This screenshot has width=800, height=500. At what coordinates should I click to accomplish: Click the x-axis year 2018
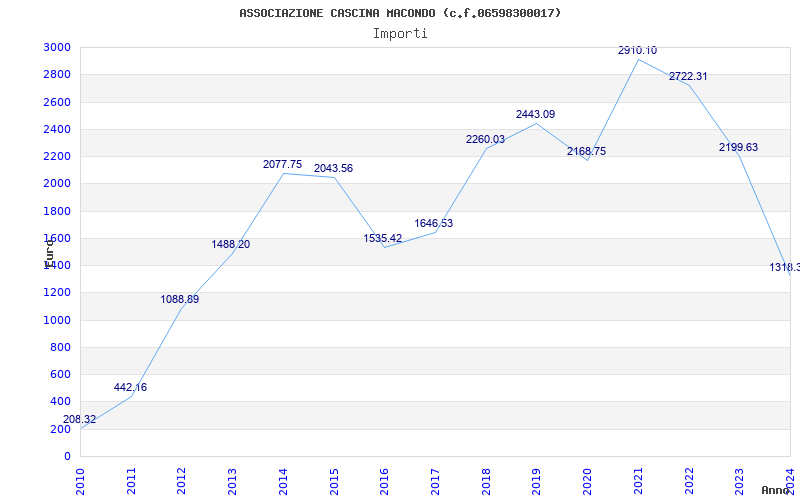[x=486, y=482]
